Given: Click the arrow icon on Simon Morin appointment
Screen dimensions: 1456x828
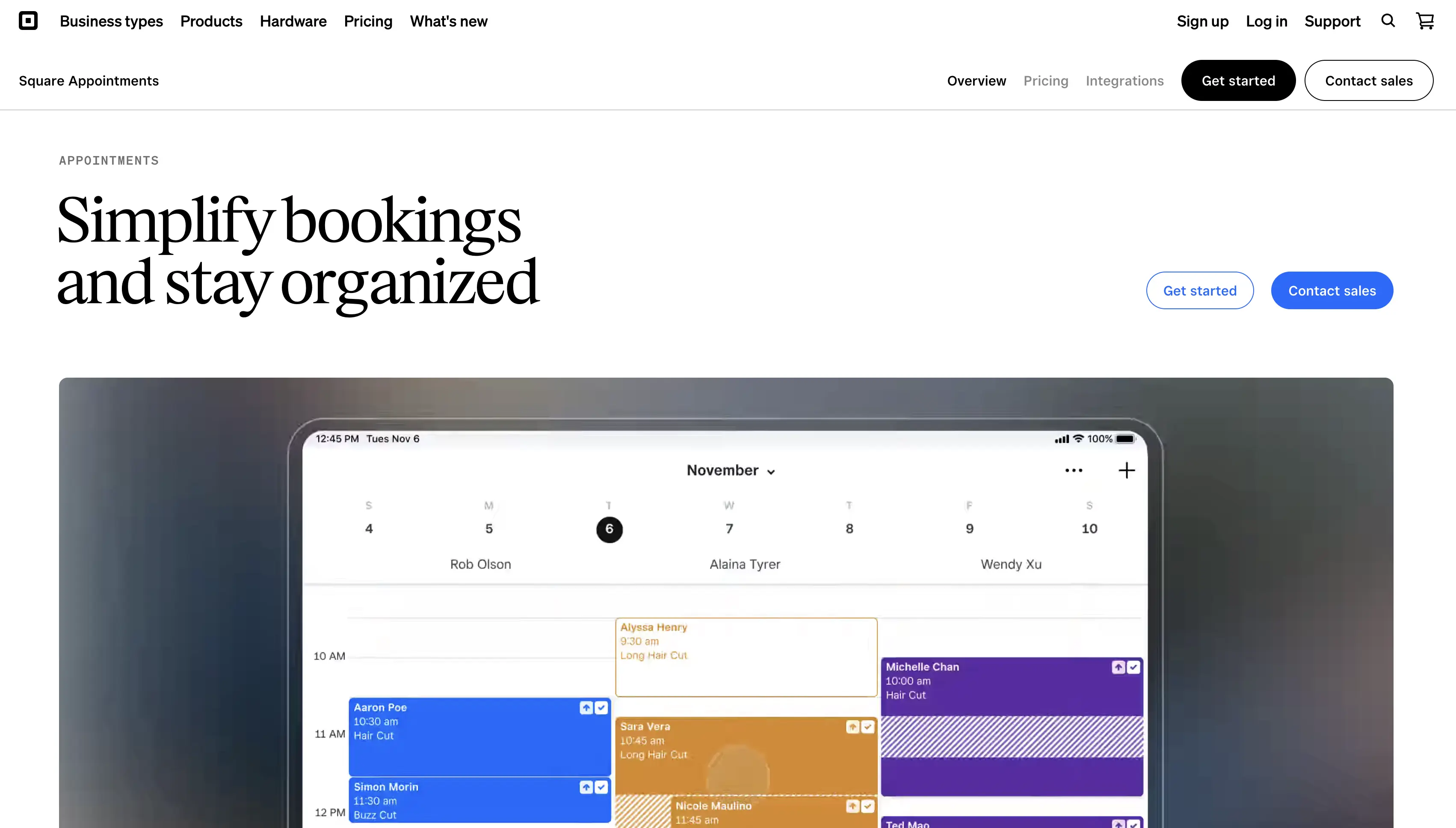Looking at the screenshot, I should click(586, 787).
